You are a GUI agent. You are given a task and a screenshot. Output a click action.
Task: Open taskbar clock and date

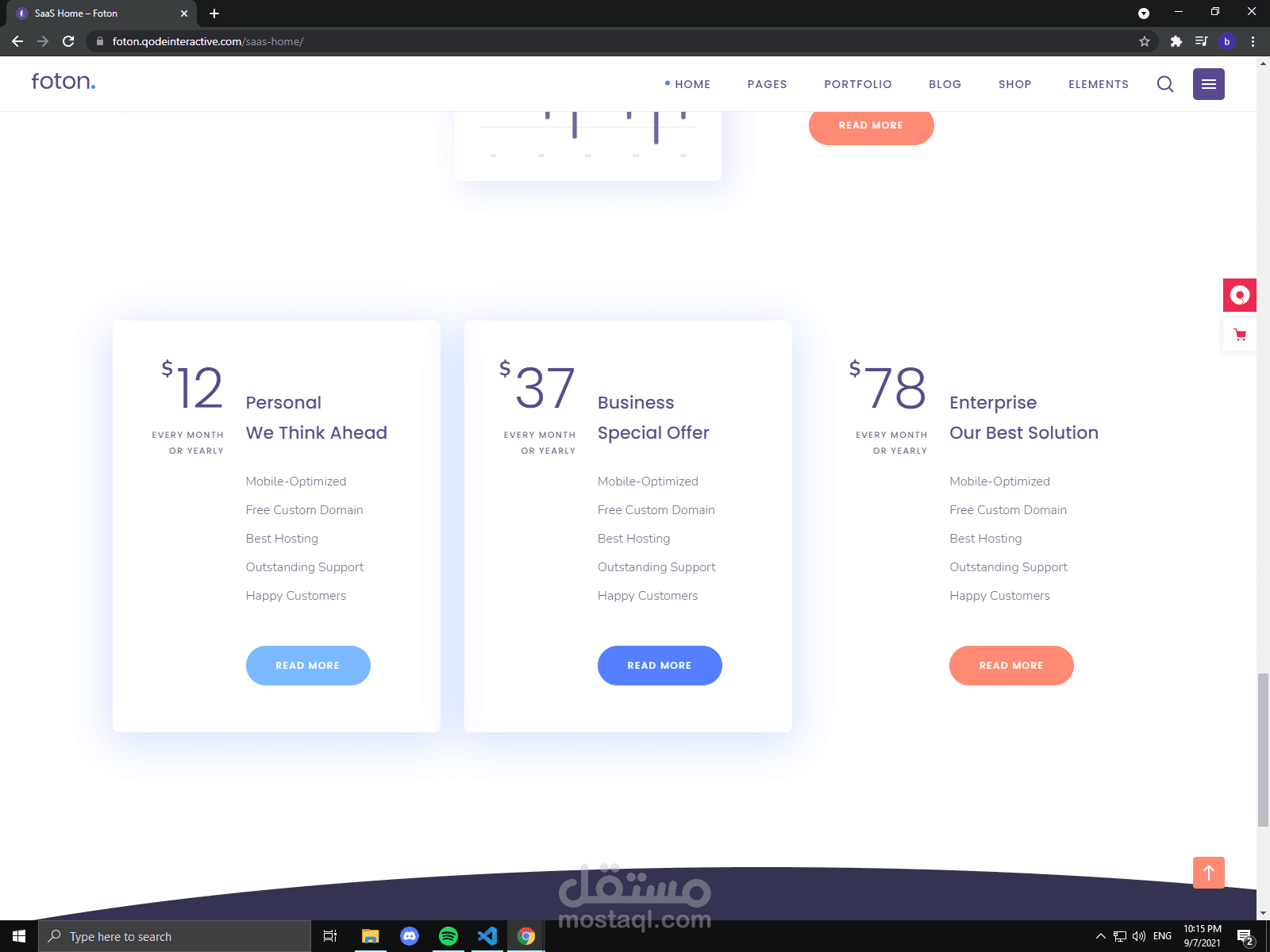1203,936
